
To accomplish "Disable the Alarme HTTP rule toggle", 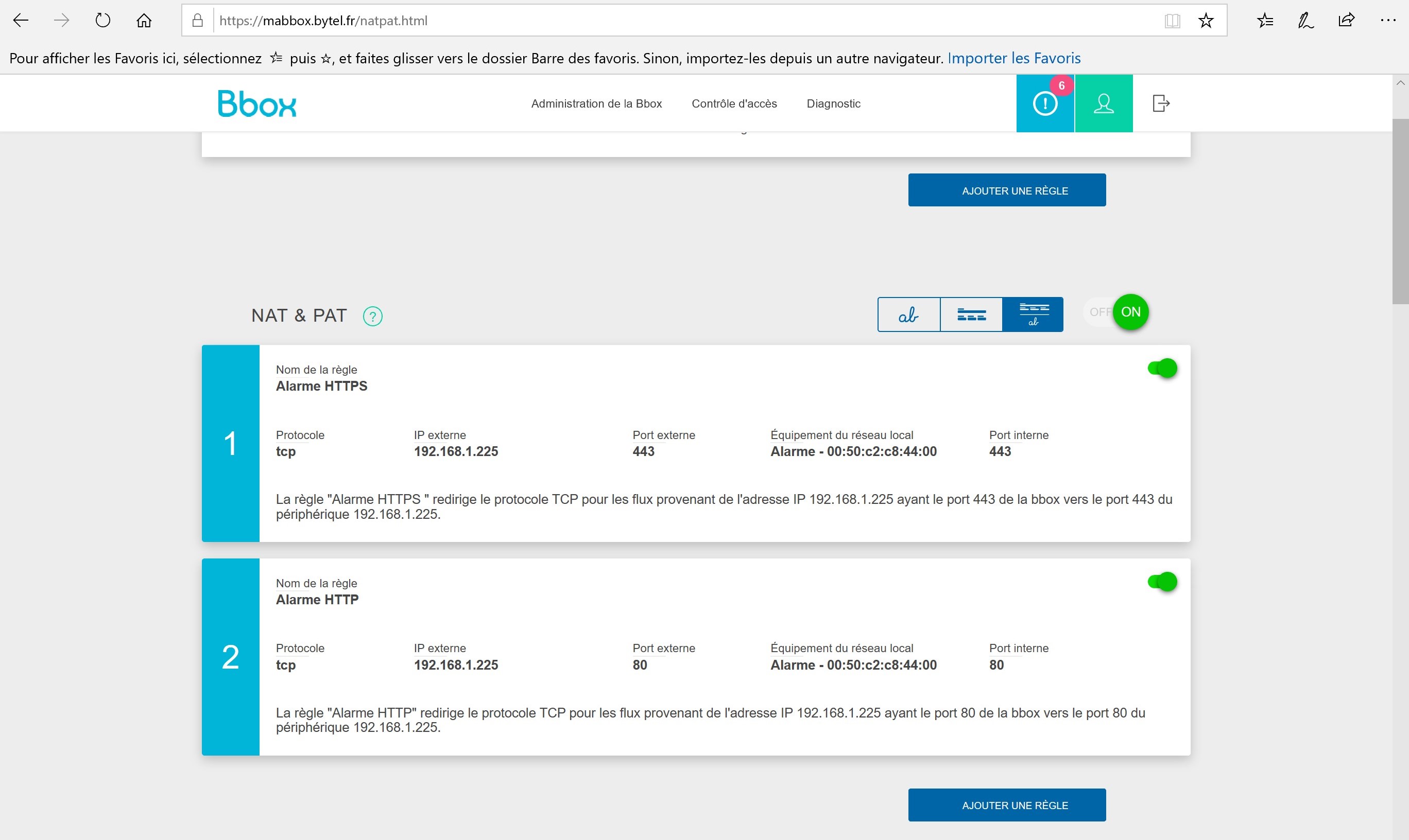I will pyautogui.click(x=1162, y=582).
